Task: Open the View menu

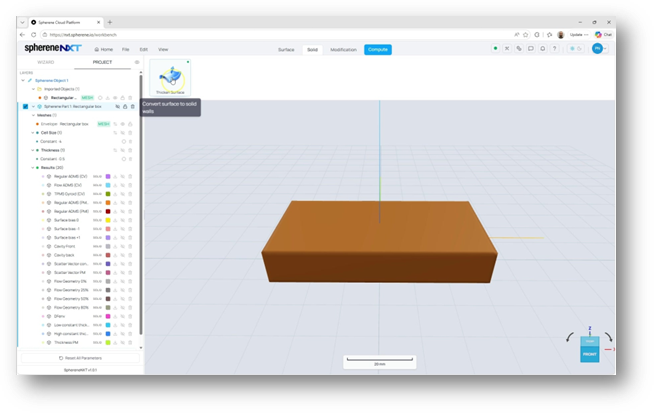Action: coord(163,49)
